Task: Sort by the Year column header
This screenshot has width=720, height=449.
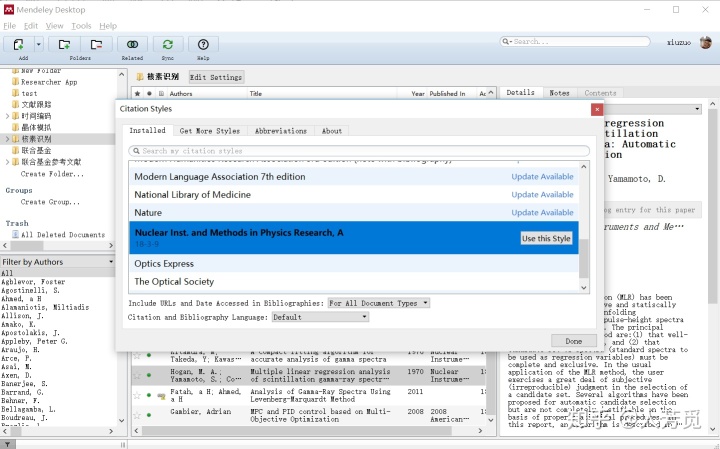Action: [417, 93]
